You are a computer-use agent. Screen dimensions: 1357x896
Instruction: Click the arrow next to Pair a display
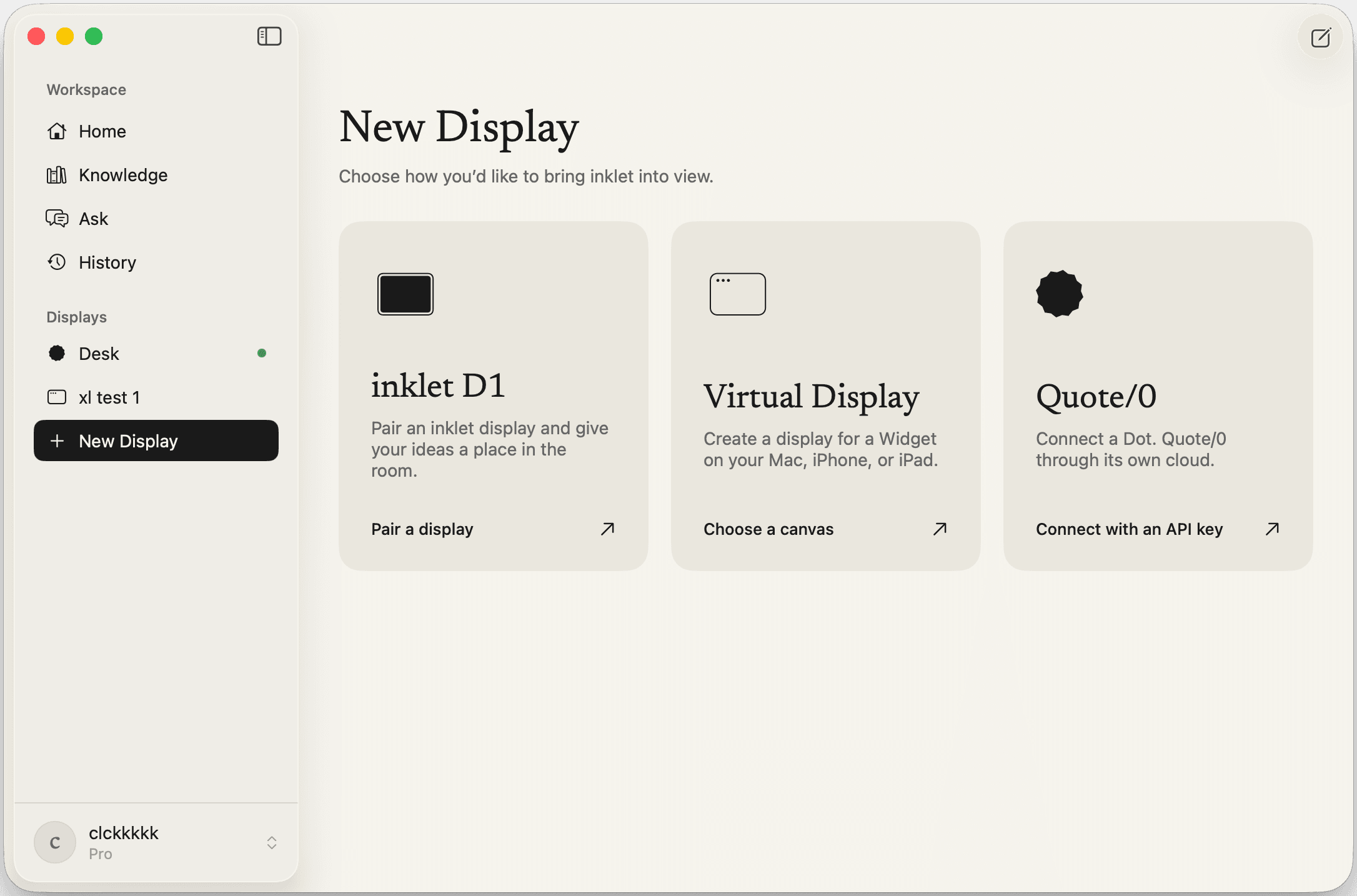tap(608, 529)
